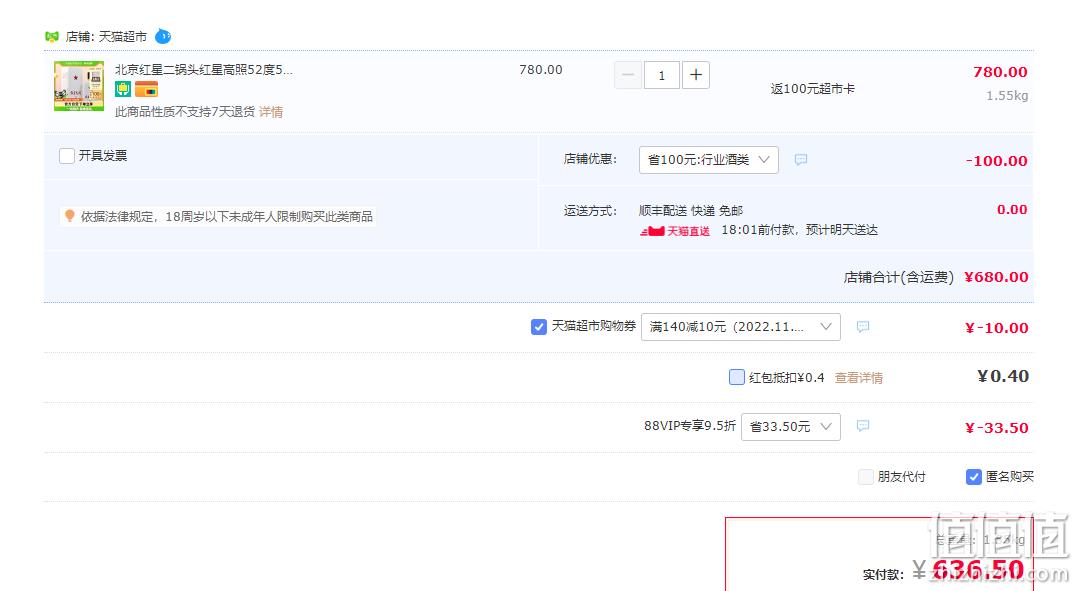Click the comment icon beside 省33.50元 dropdown
Screen dimensions: 1078x591
tap(863, 426)
